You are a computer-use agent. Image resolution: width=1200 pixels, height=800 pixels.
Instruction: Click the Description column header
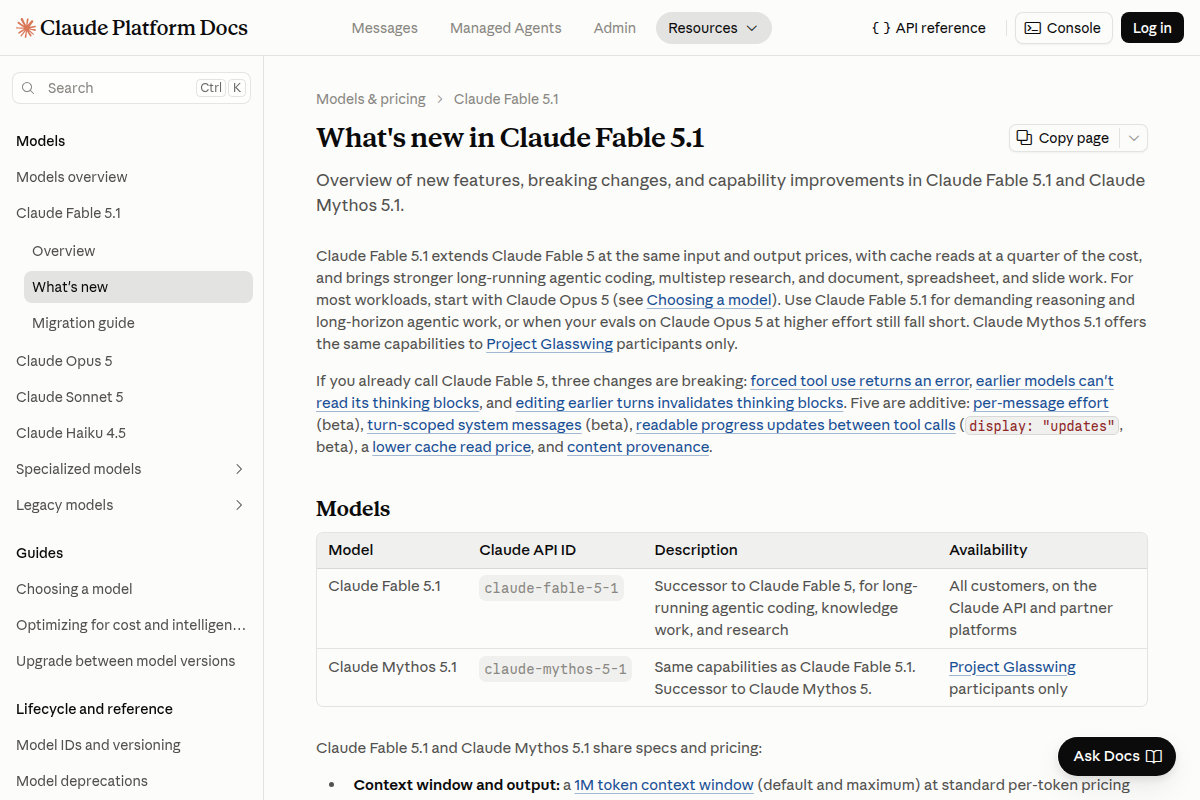696,550
